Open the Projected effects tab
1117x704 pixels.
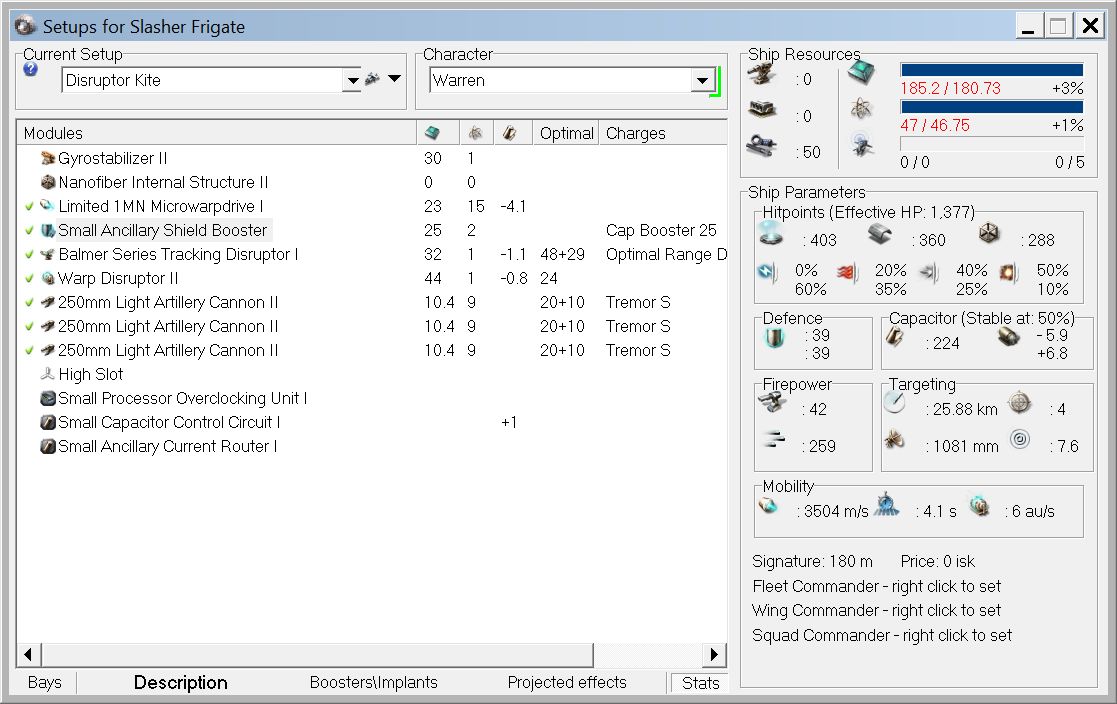pos(567,683)
